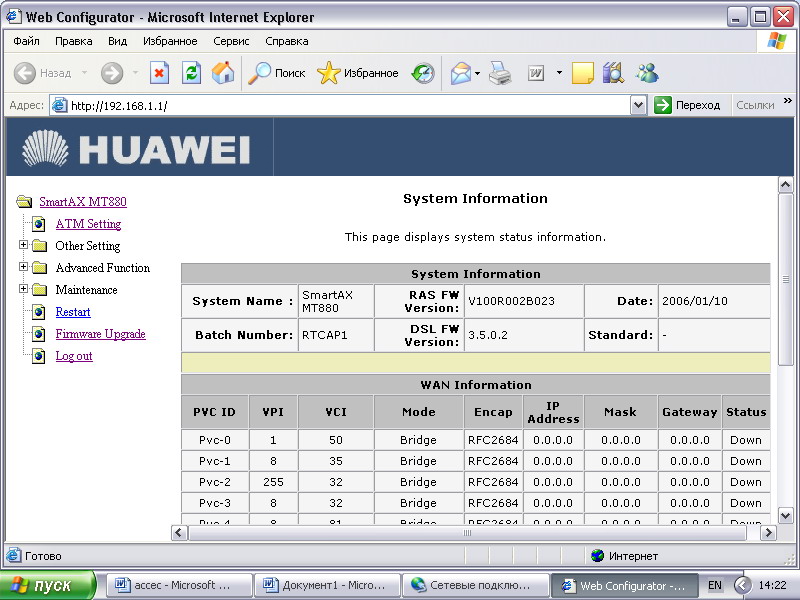
Task: Open the address bar dropdown arrow
Action: coord(638,106)
